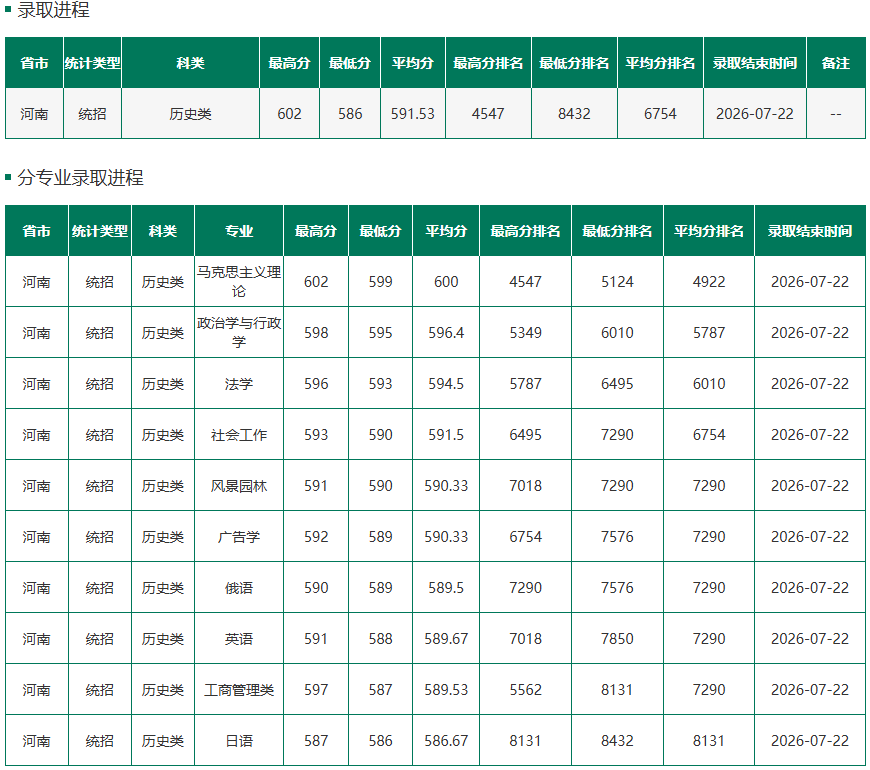The height and width of the screenshot is (770, 870).
Task: Click the 备注 value -- in summary row
Action: pos(836,114)
